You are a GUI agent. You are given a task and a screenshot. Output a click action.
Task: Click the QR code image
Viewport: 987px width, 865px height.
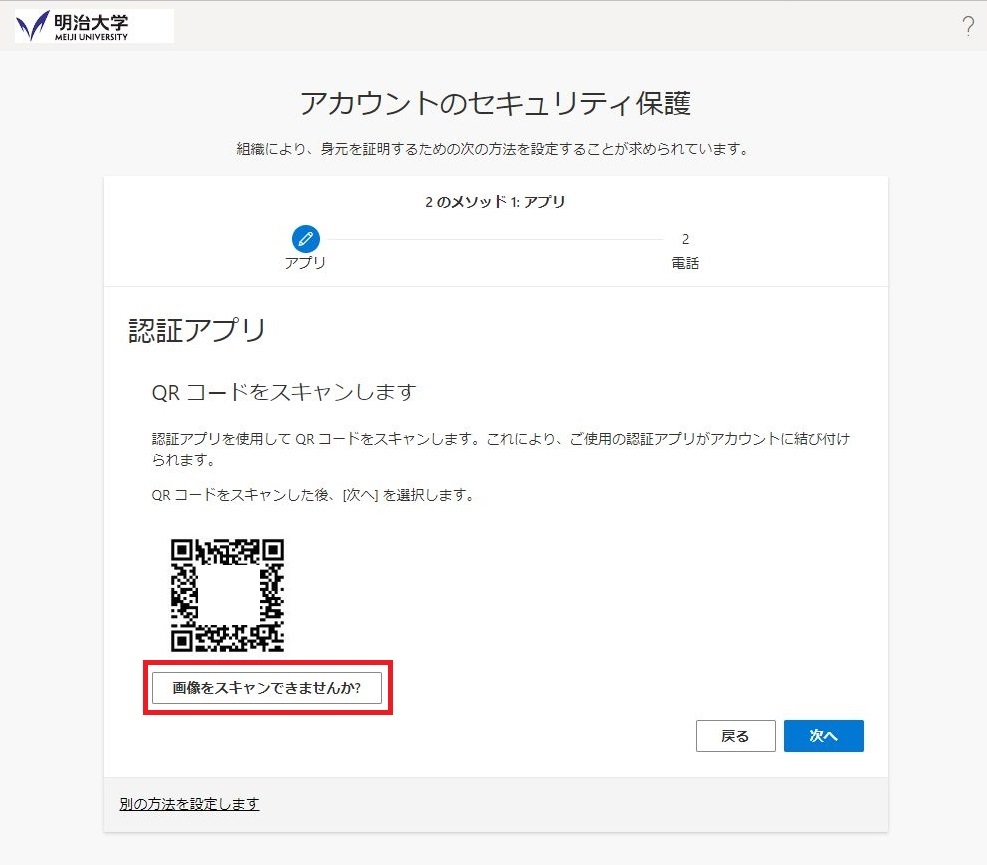[x=227, y=595]
